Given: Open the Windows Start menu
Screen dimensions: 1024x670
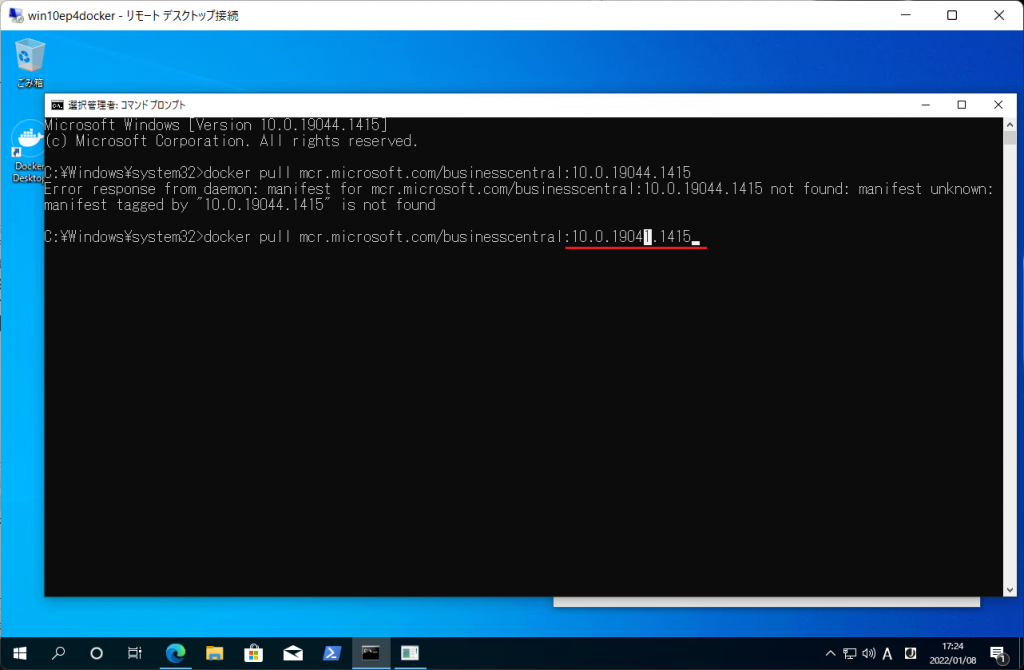Looking at the screenshot, I should click(x=20, y=653).
